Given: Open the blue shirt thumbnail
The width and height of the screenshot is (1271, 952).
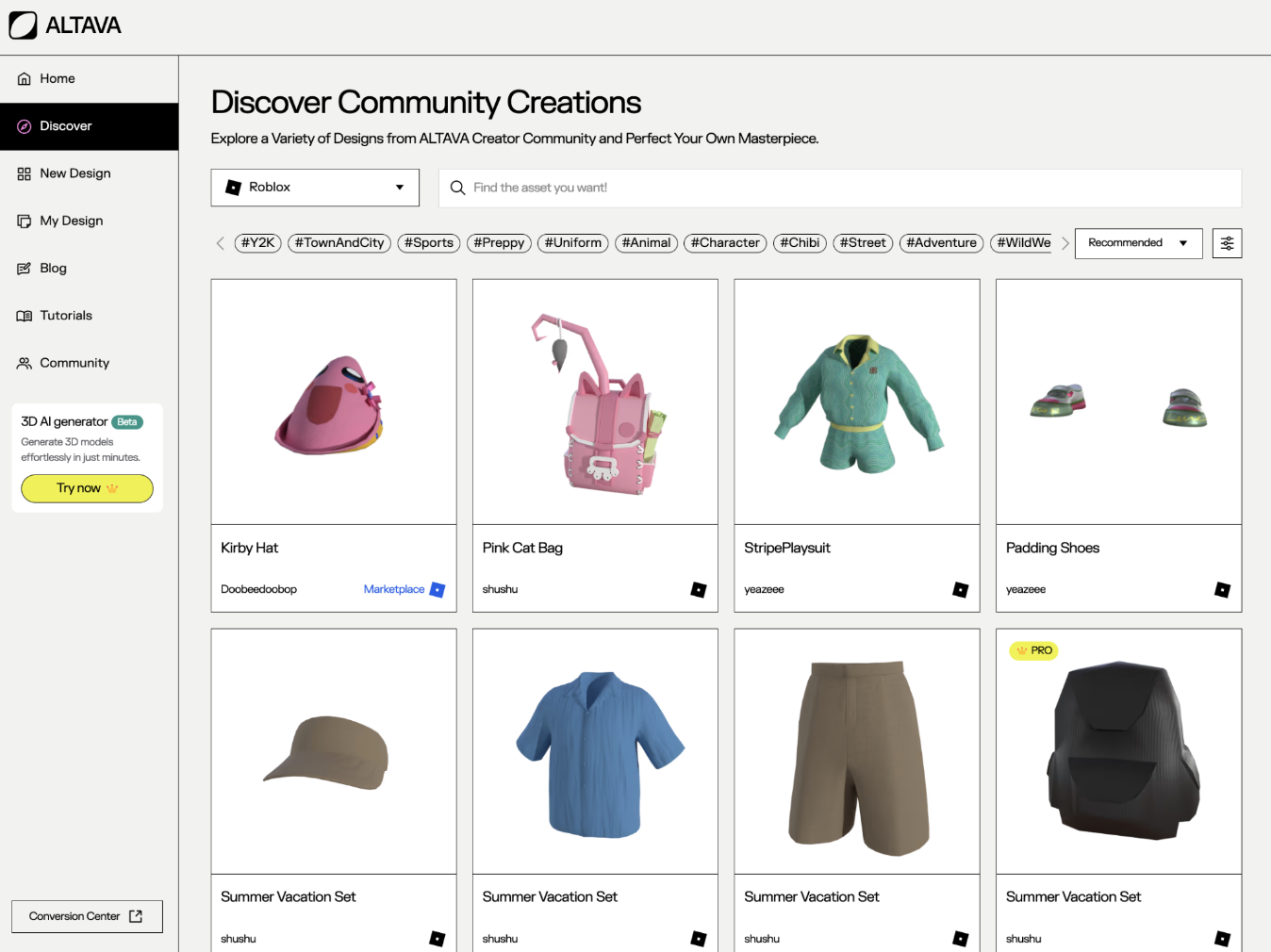Looking at the screenshot, I should [595, 751].
